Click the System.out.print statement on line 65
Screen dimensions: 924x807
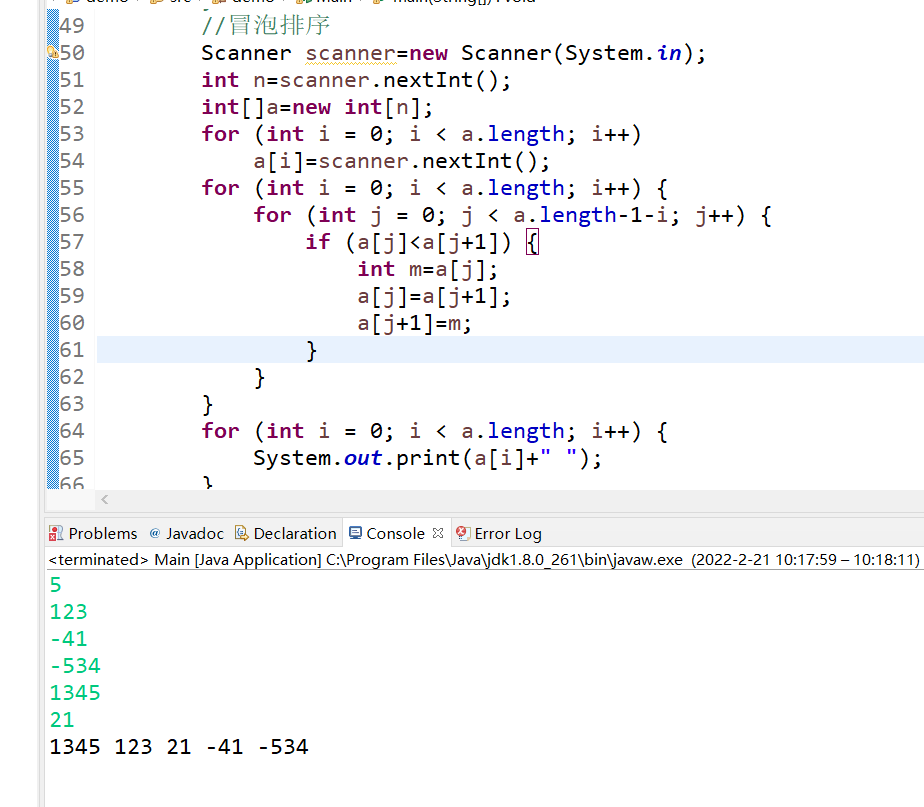(427, 458)
